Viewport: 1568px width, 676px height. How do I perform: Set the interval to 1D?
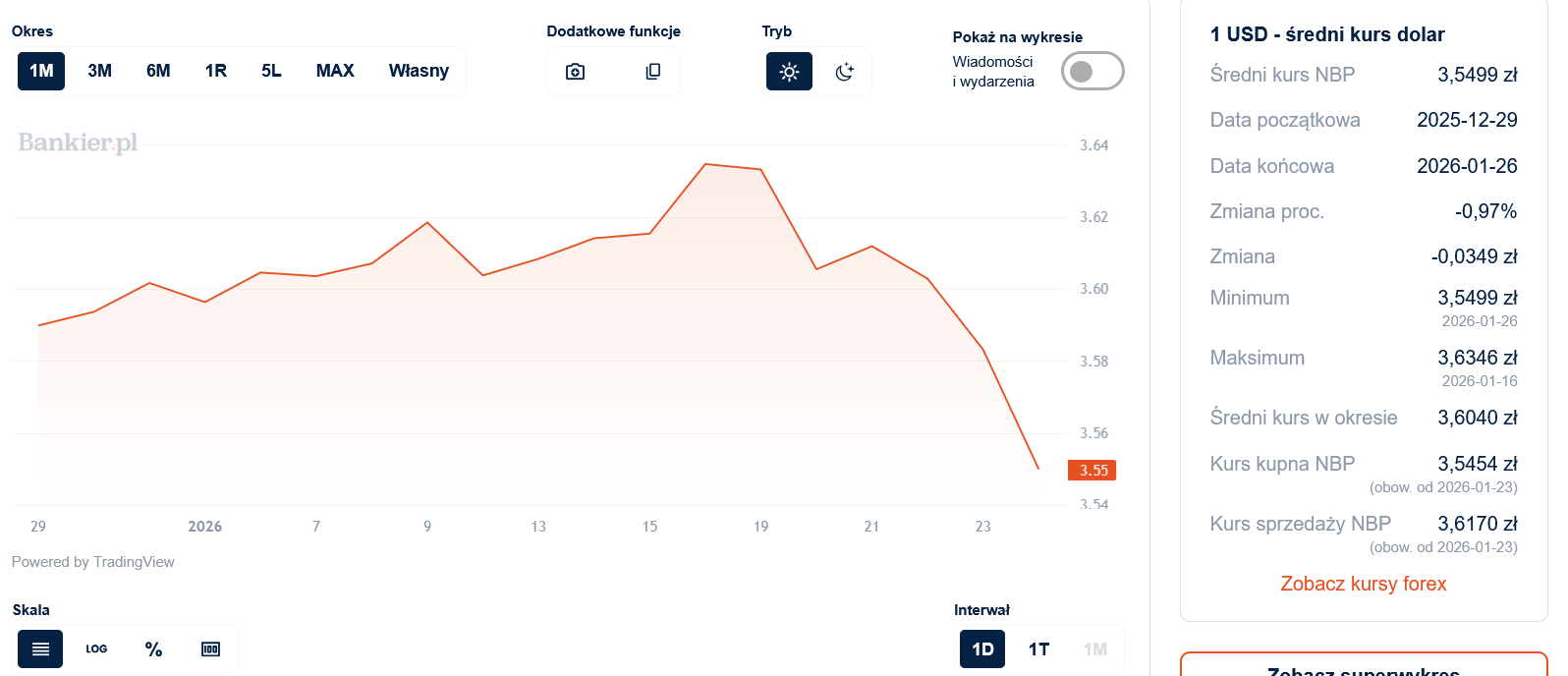[982, 649]
